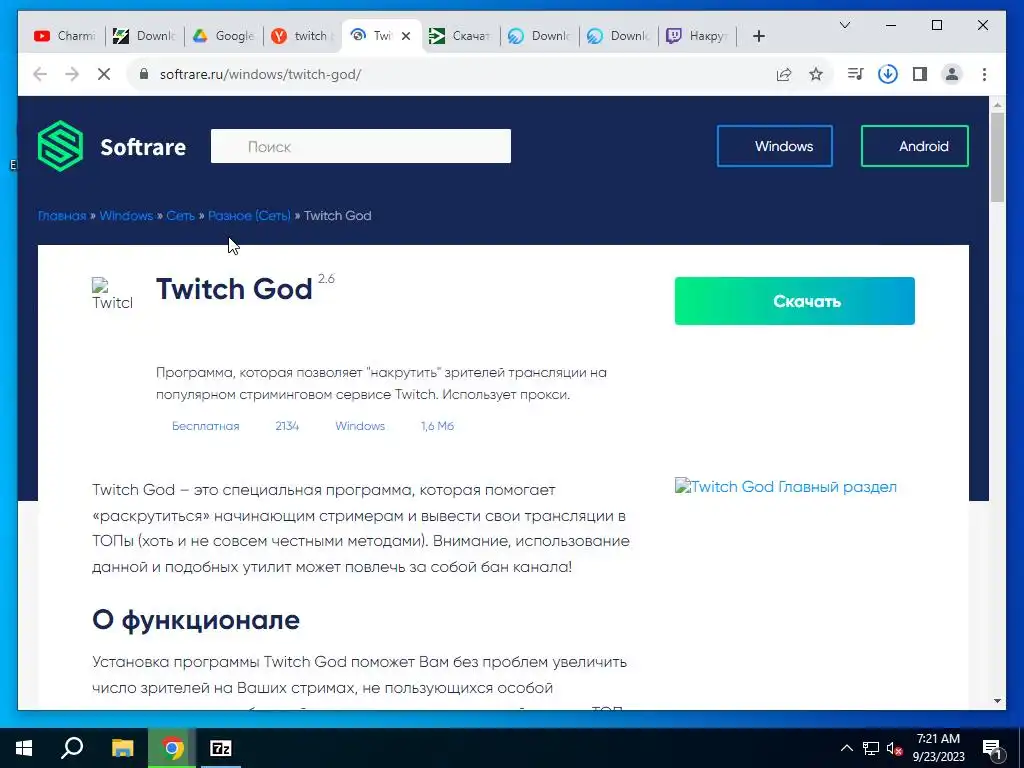Open the Chrome three-dot menu
This screenshot has width=1024, height=768.
point(984,74)
